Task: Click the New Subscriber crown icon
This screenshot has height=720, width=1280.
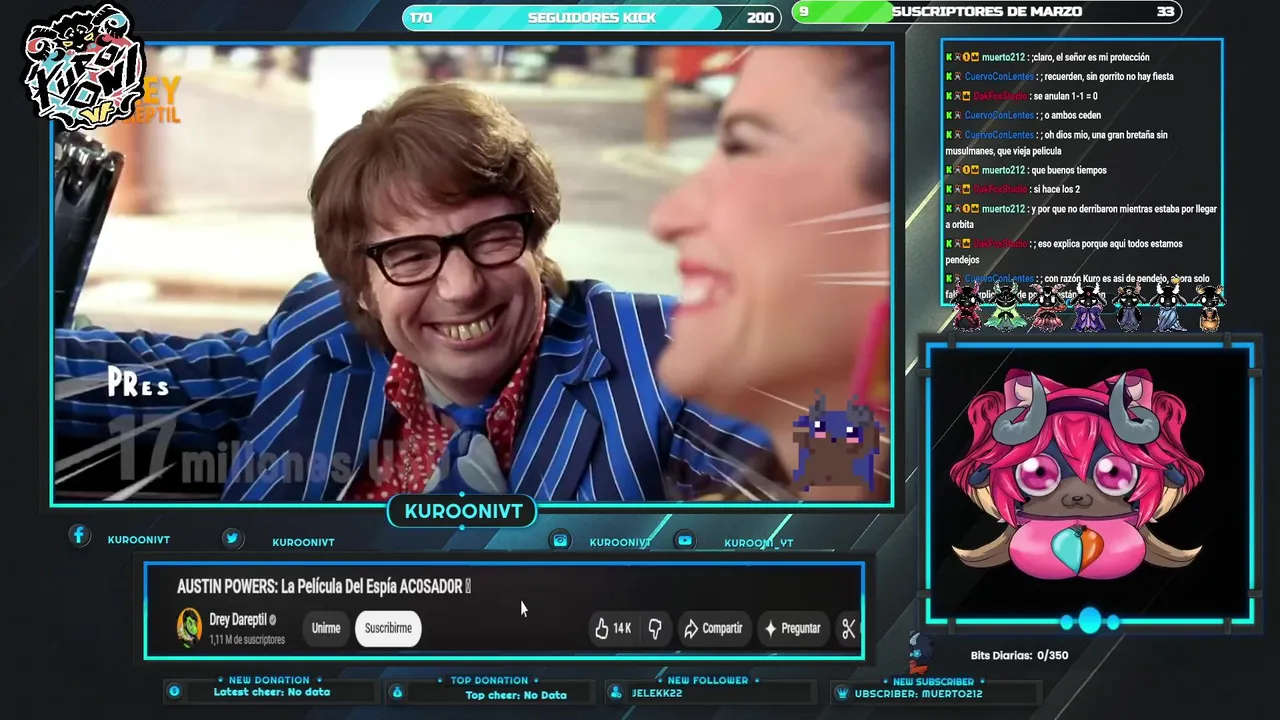Action: (842, 692)
